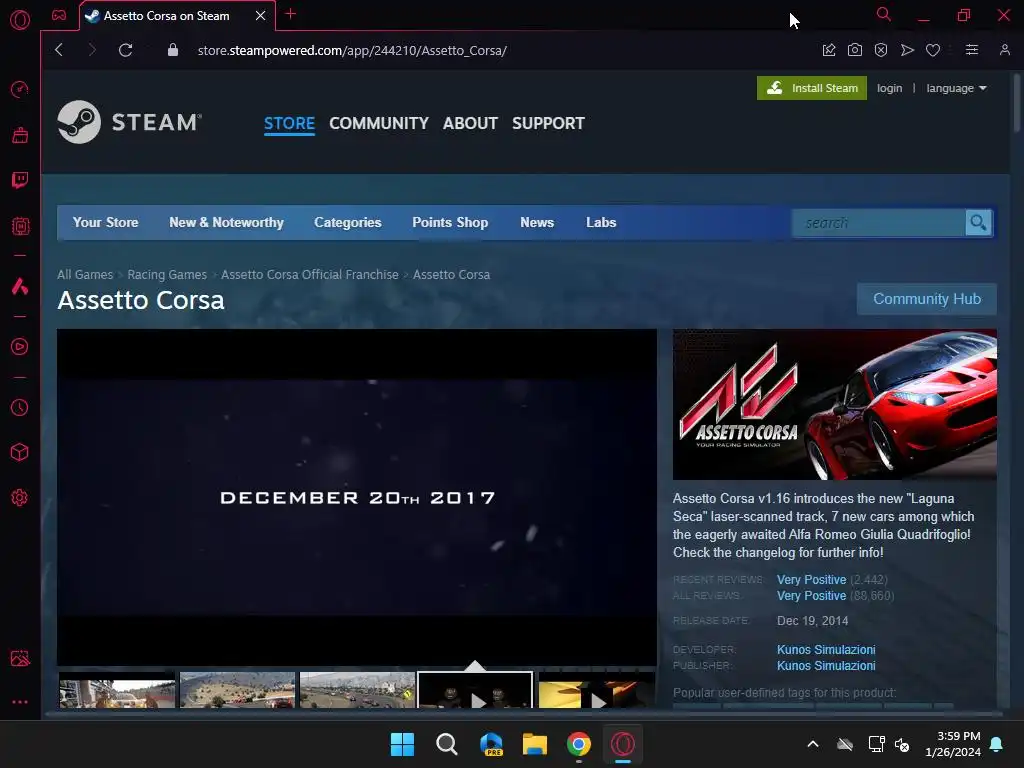
Task: Select the yellow car video thumbnail
Action: pyautogui.click(x=597, y=690)
